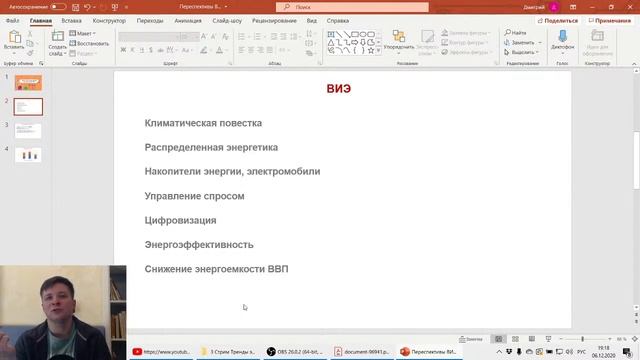Switch to slide sorter view icon
This screenshot has height=360, width=640.
tap(516, 339)
